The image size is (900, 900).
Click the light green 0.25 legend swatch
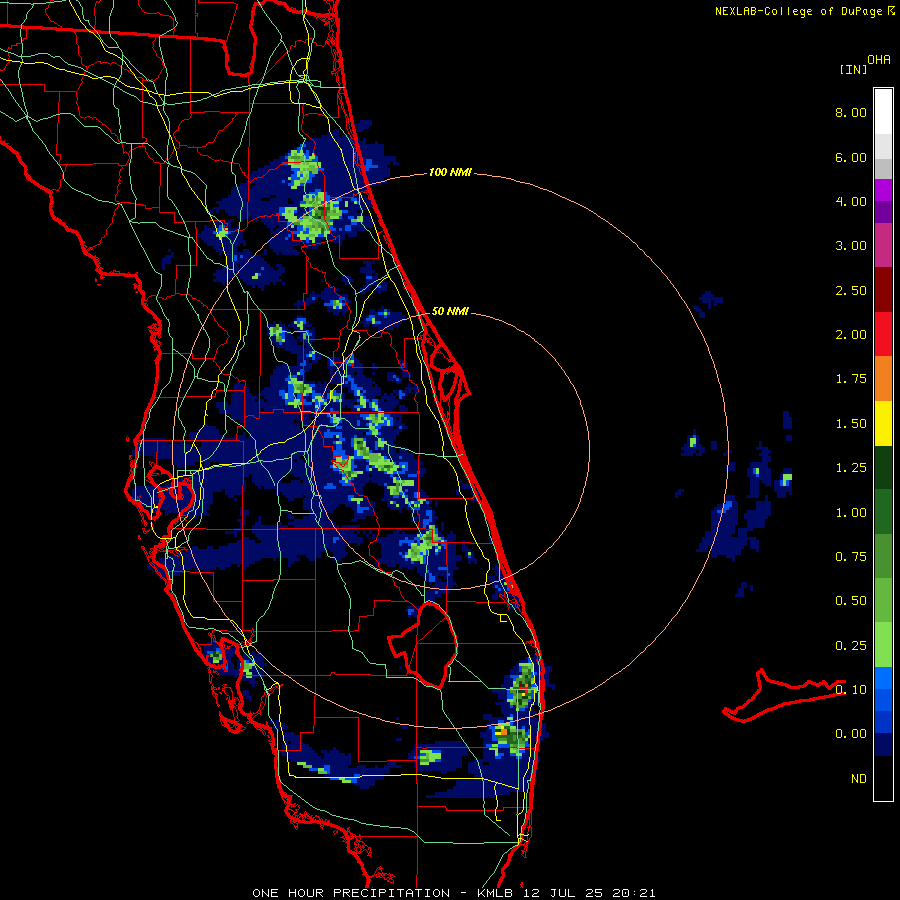(883, 645)
